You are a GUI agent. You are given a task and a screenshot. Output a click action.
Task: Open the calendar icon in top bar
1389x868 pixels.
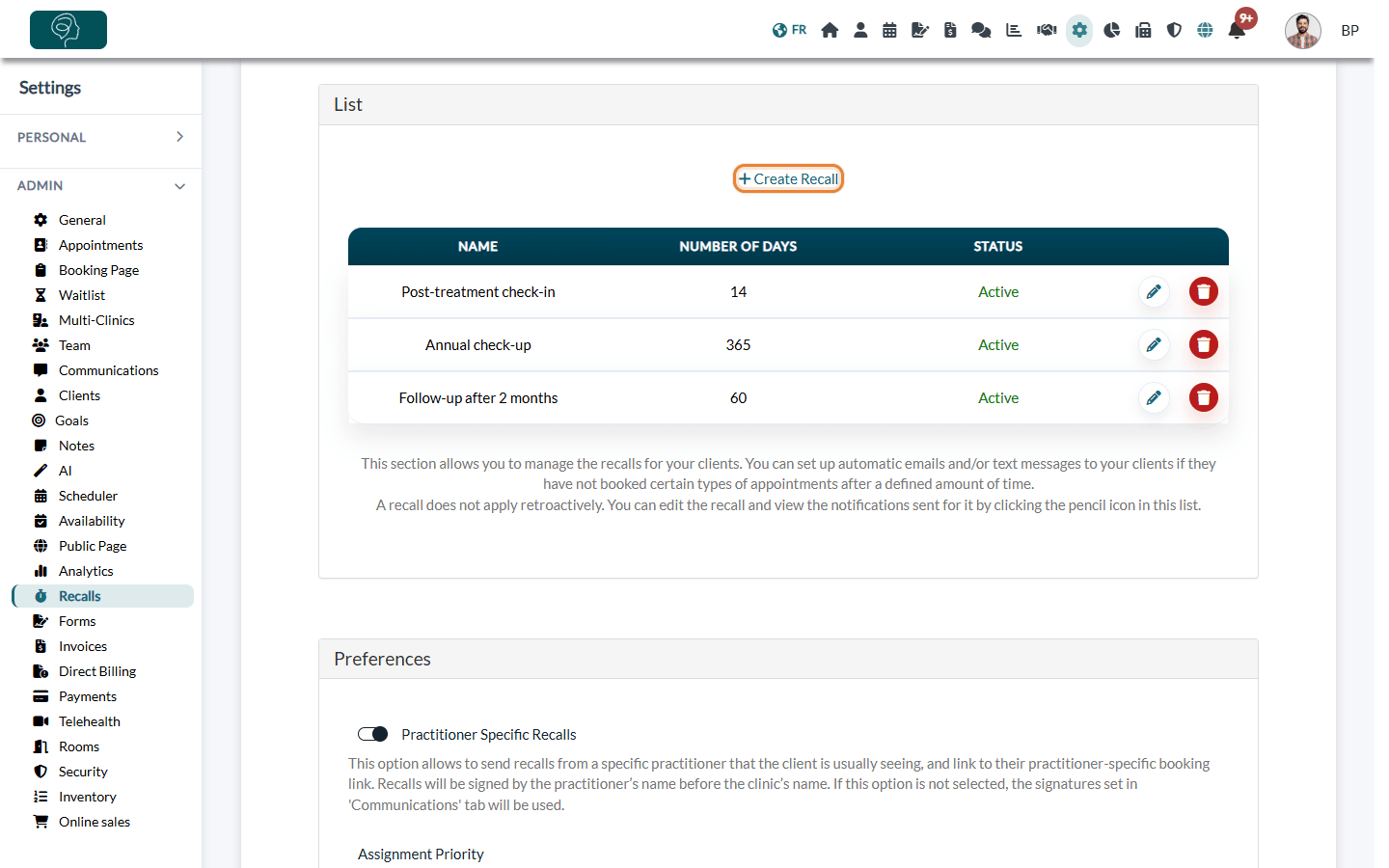[x=889, y=30]
